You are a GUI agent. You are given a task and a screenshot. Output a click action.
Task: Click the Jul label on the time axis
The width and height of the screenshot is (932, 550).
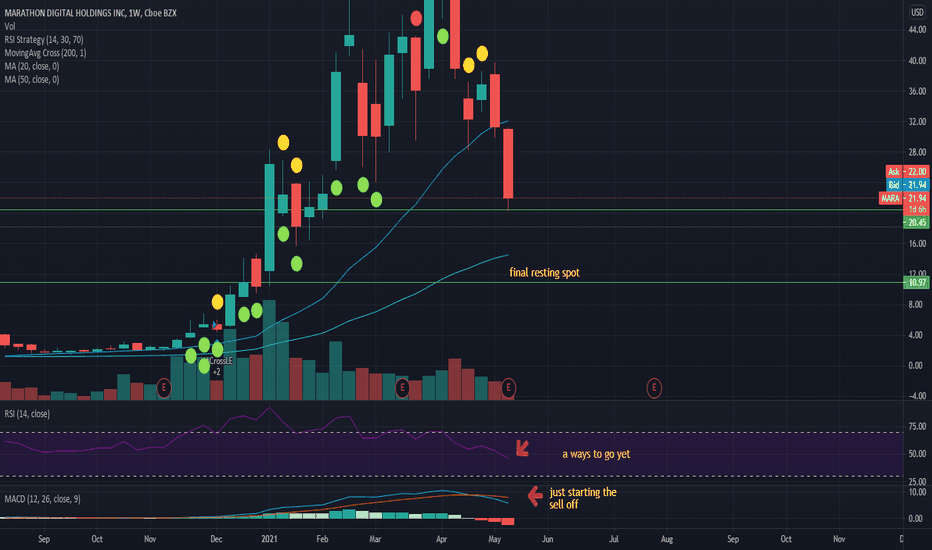614,539
